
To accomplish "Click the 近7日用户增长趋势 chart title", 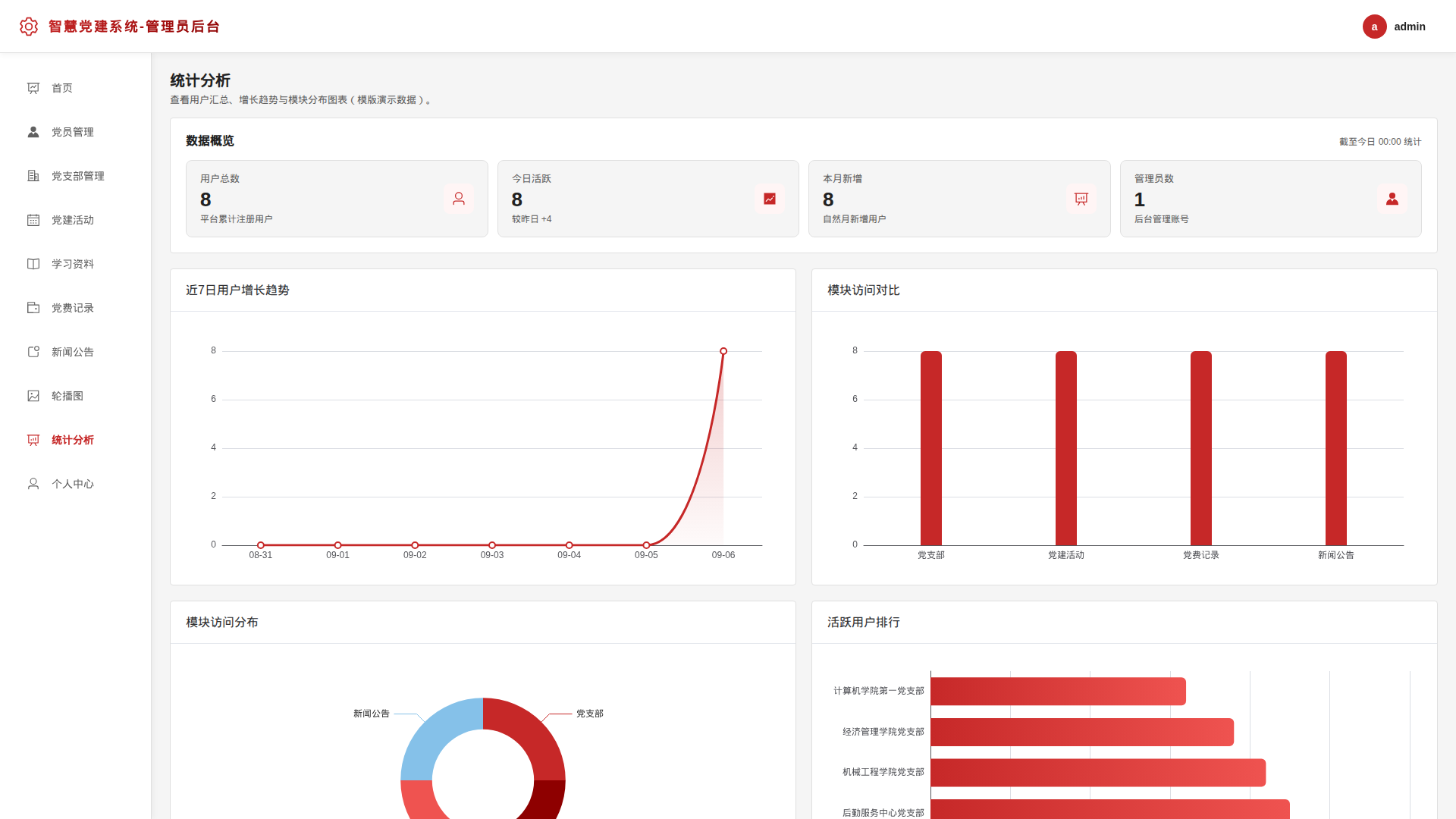I will [237, 290].
